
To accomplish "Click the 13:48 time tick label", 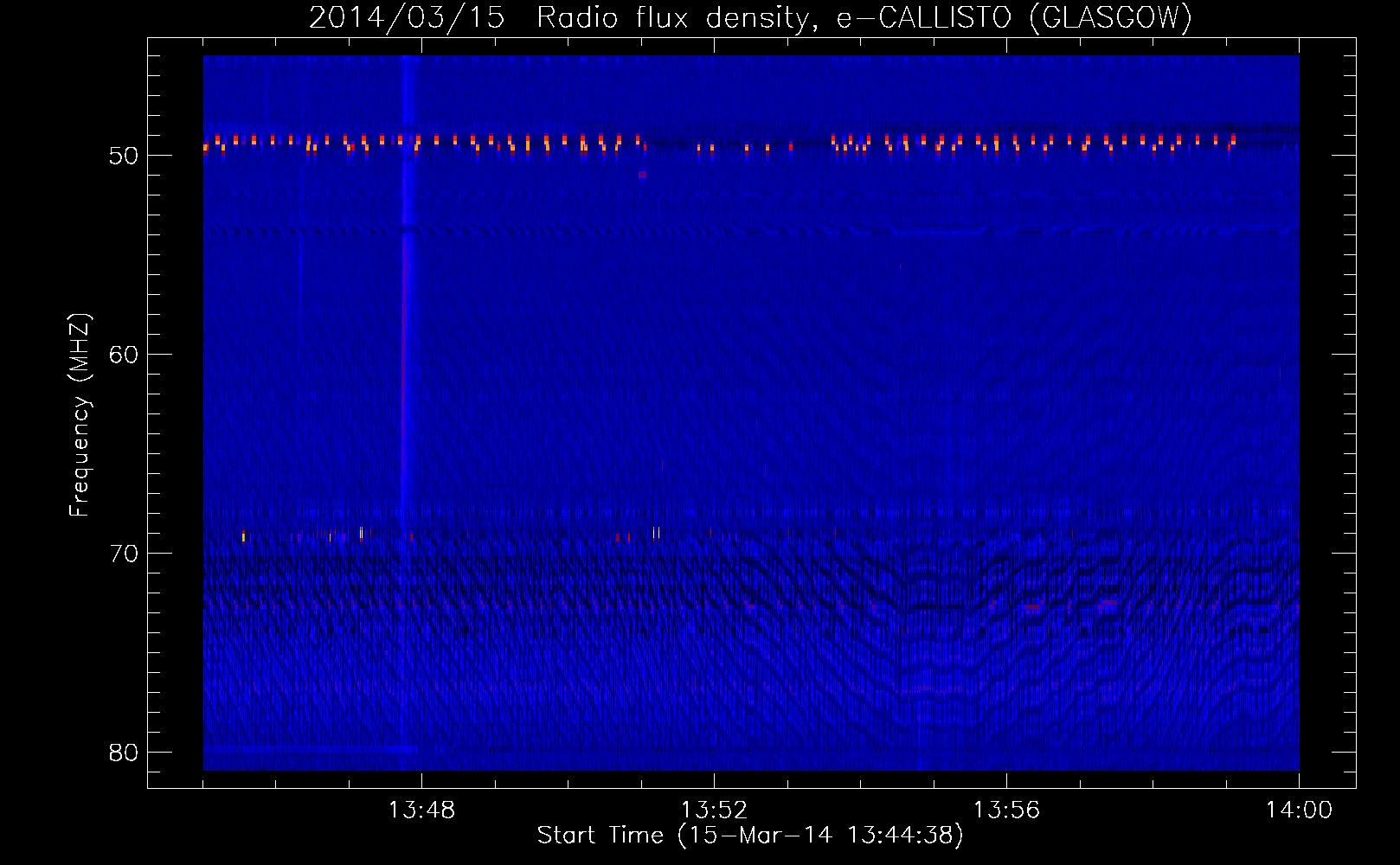I will [421, 811].
